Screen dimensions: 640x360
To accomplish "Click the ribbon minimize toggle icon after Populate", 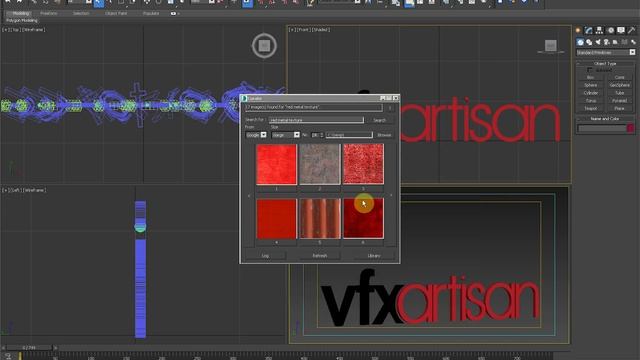I will tap(173, 13).
